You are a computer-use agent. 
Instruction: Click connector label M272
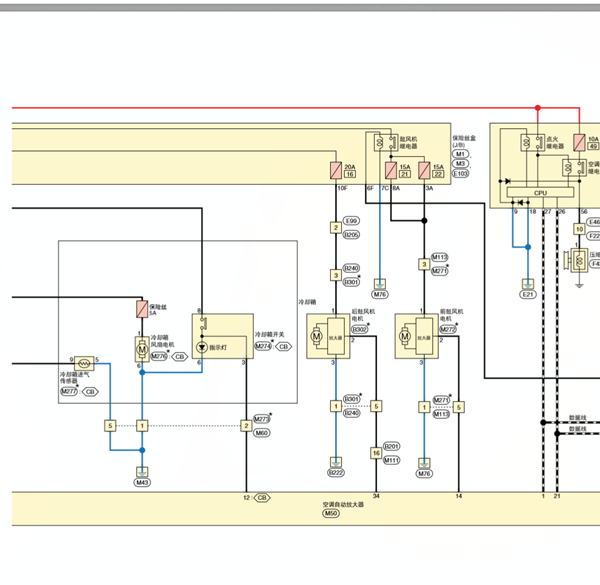click(x=448, y=329)
